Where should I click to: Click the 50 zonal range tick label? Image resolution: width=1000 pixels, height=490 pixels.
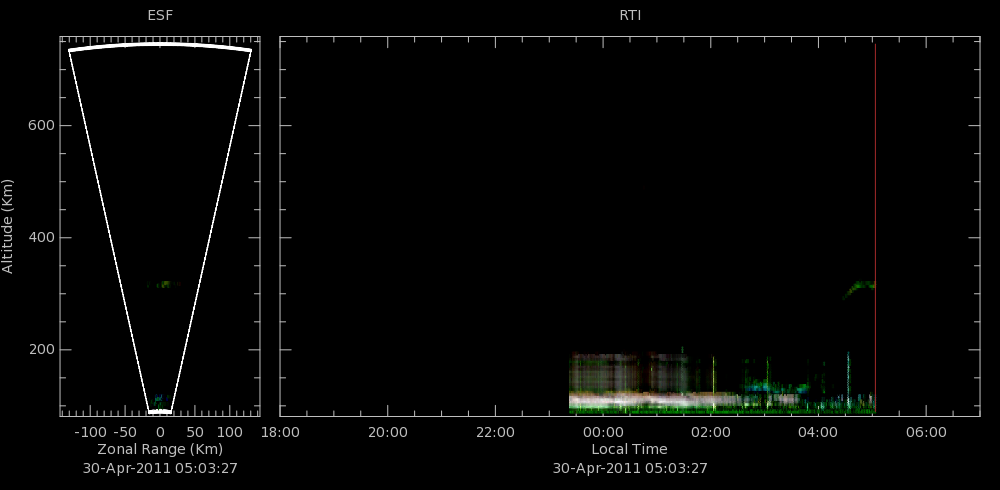(195, 433)
